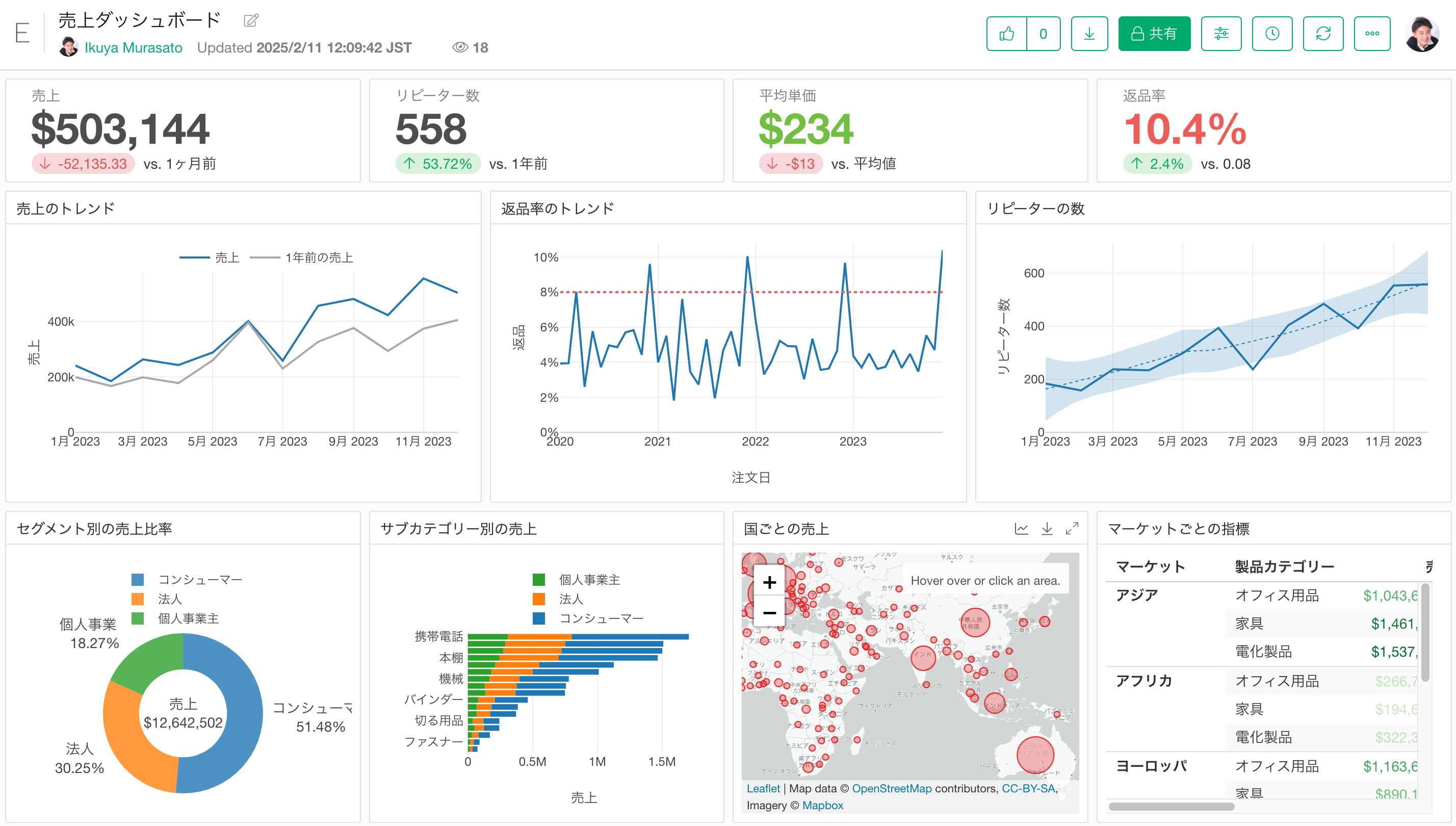Click the thumbs-up like button
1456x826 pixels.
pos(1006,34)
